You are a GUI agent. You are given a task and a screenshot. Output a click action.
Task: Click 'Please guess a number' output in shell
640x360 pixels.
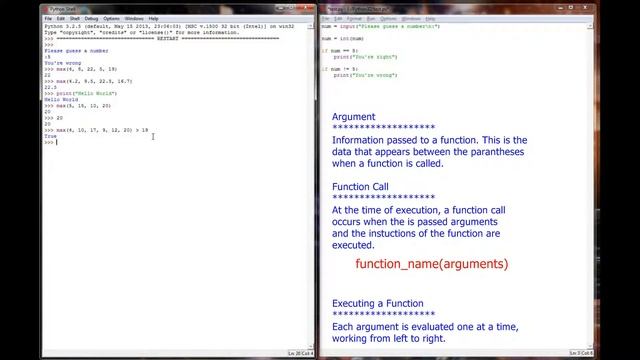76,51
